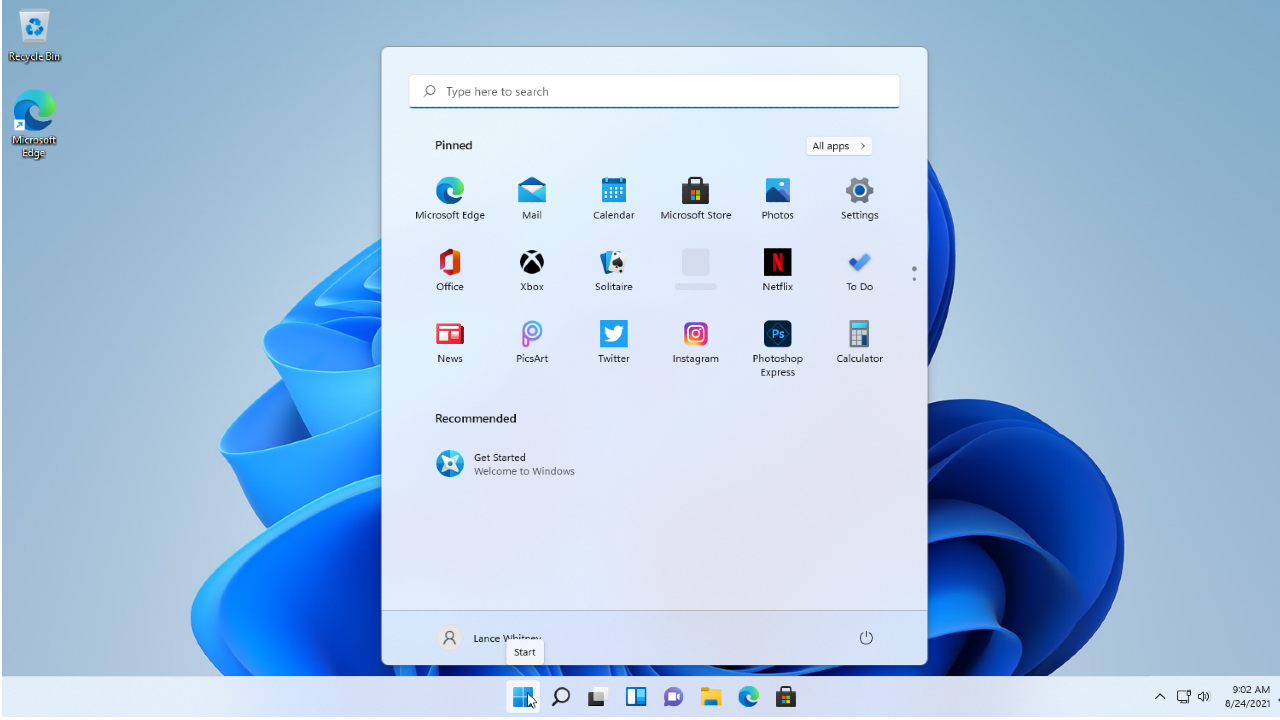This screenshot has height=720, width=1280.
Task: Launch the Calendar app
Action: click(613, 197)
